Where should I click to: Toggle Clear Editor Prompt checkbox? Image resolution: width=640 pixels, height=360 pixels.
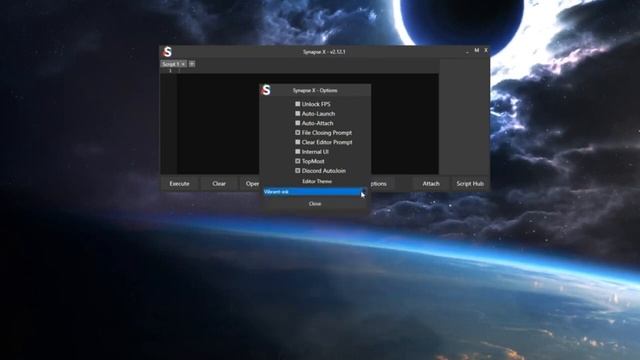(x=298, y=142)
